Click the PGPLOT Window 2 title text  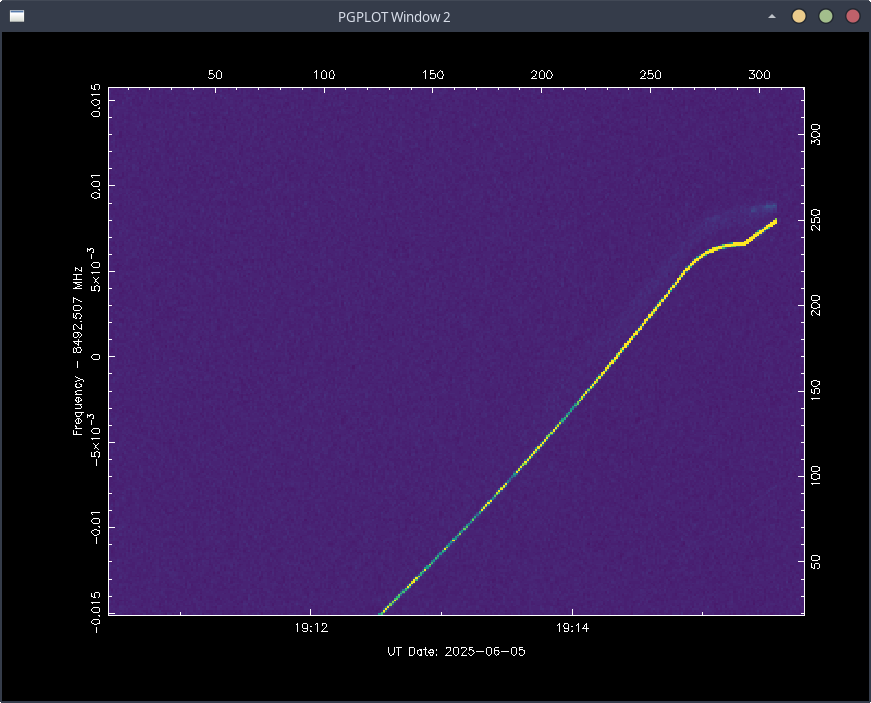tap(435, 16)
